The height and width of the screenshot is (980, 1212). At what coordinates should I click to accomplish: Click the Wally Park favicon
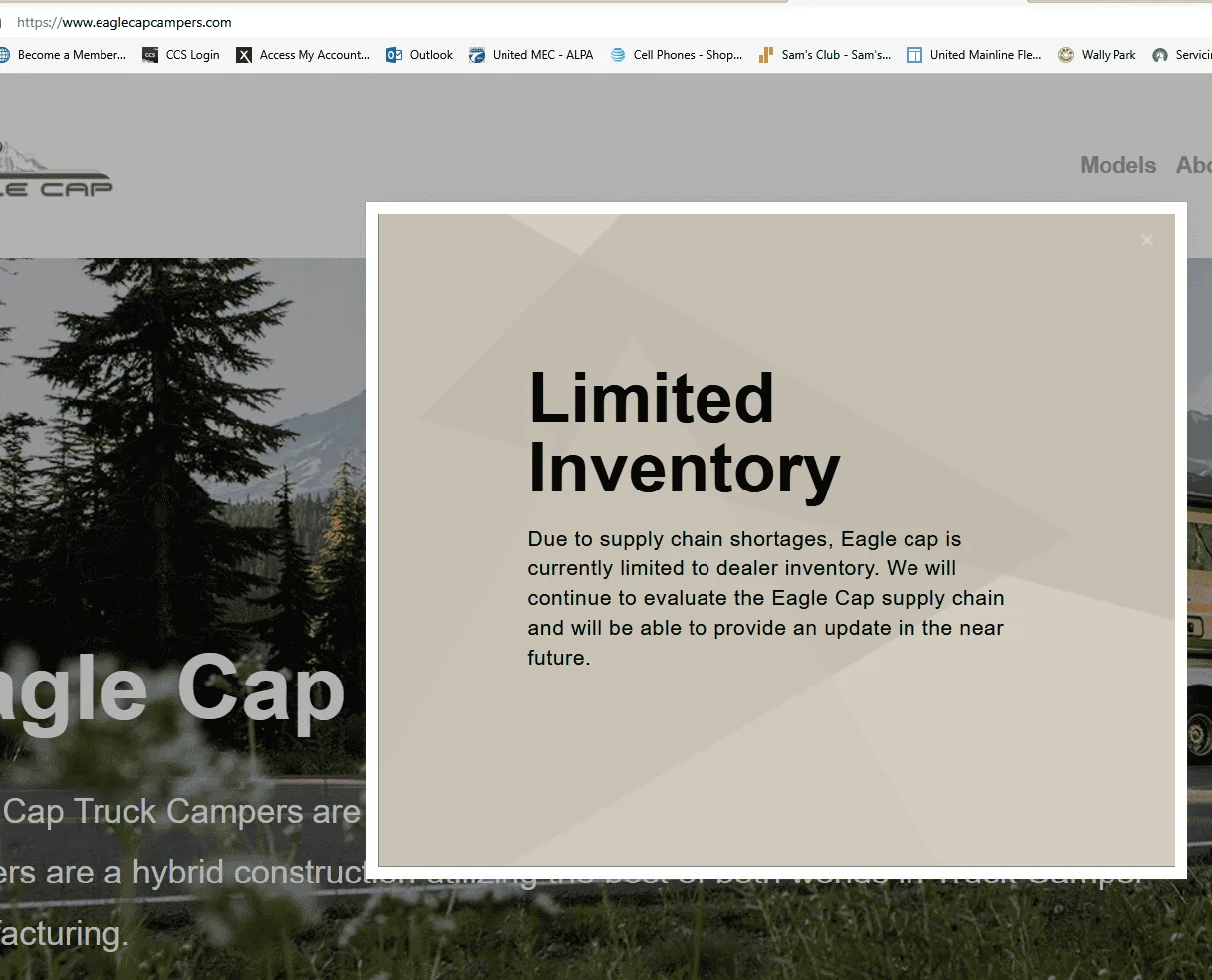click(1066, 55)
